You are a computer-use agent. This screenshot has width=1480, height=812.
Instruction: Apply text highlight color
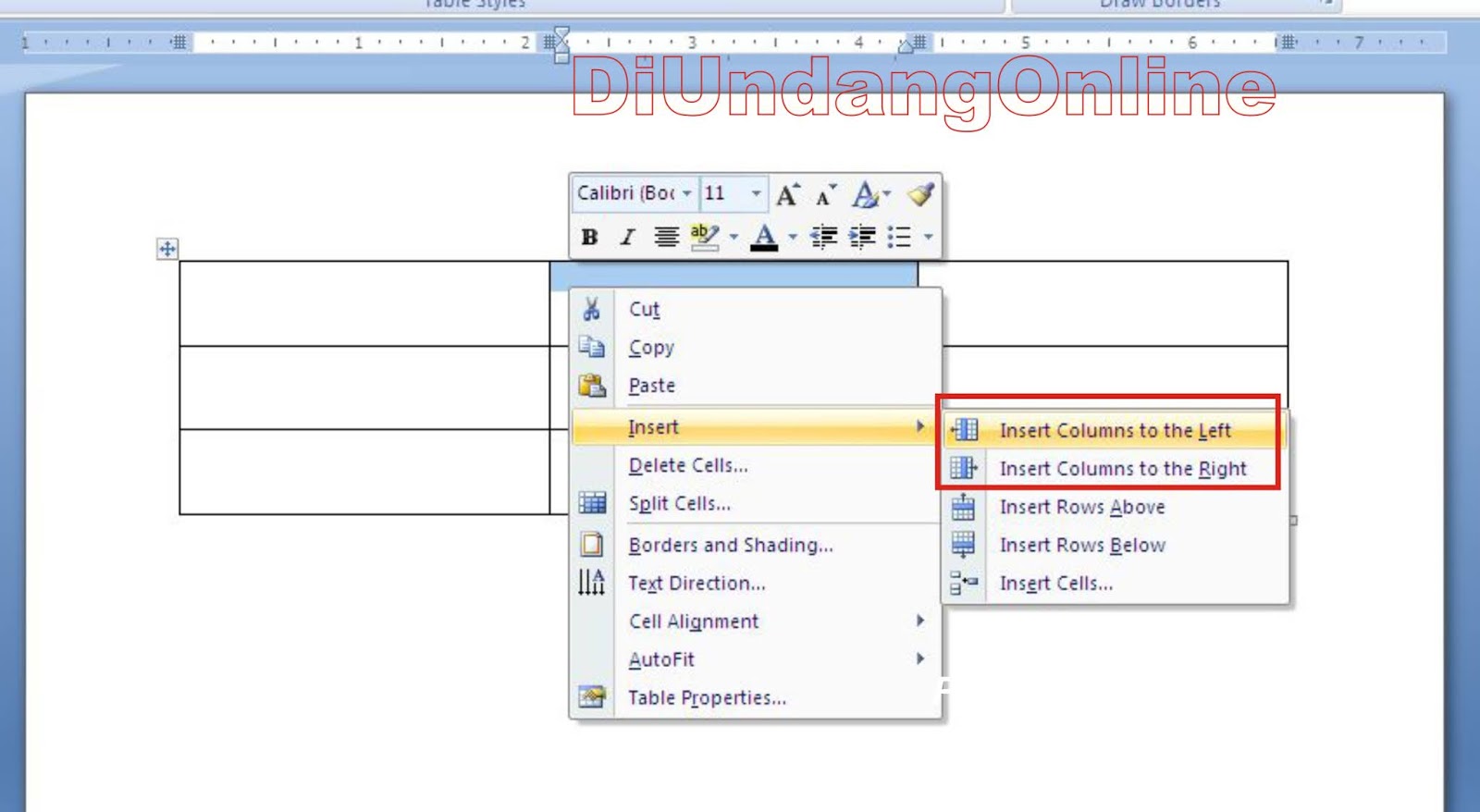(x=704, y=237)
